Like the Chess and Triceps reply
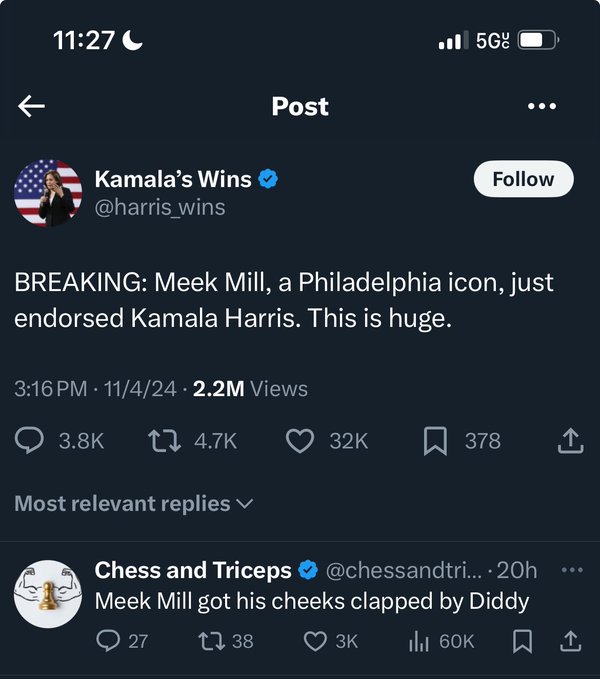Screen dimensions: 600x679 point(314,641)
